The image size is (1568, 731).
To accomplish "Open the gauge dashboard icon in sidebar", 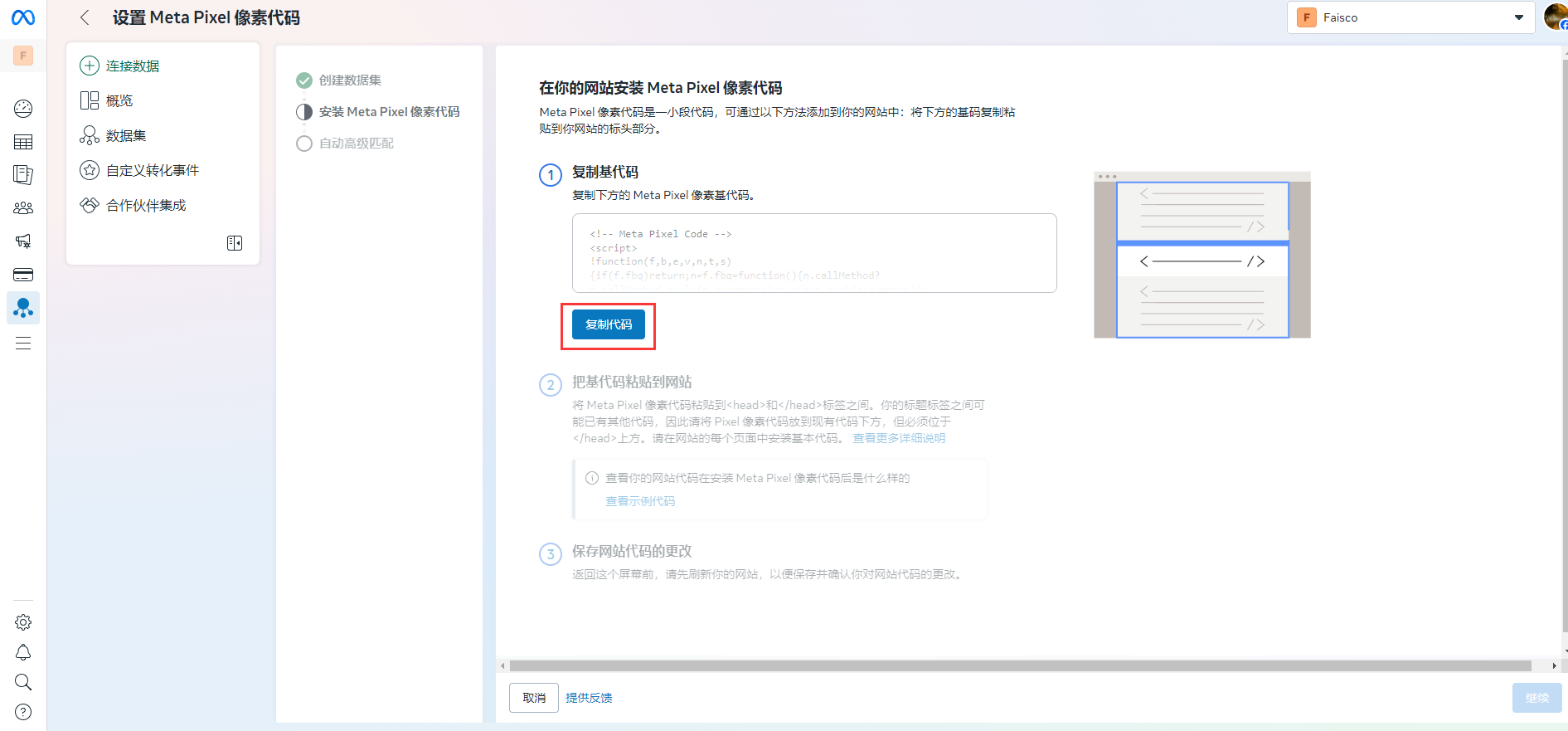I will pyautogui.click(x=23, y=109).
